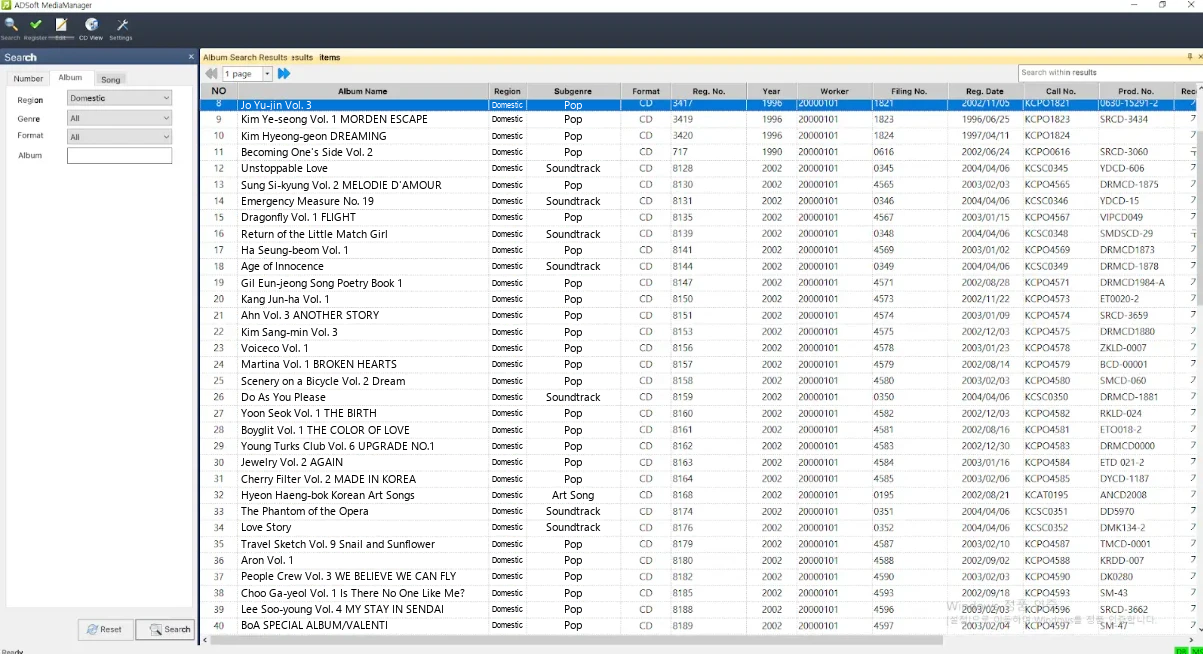The image size is (1203, 654).
Task: Select People Crew Vol. 3 row
Action: point(699,576)
